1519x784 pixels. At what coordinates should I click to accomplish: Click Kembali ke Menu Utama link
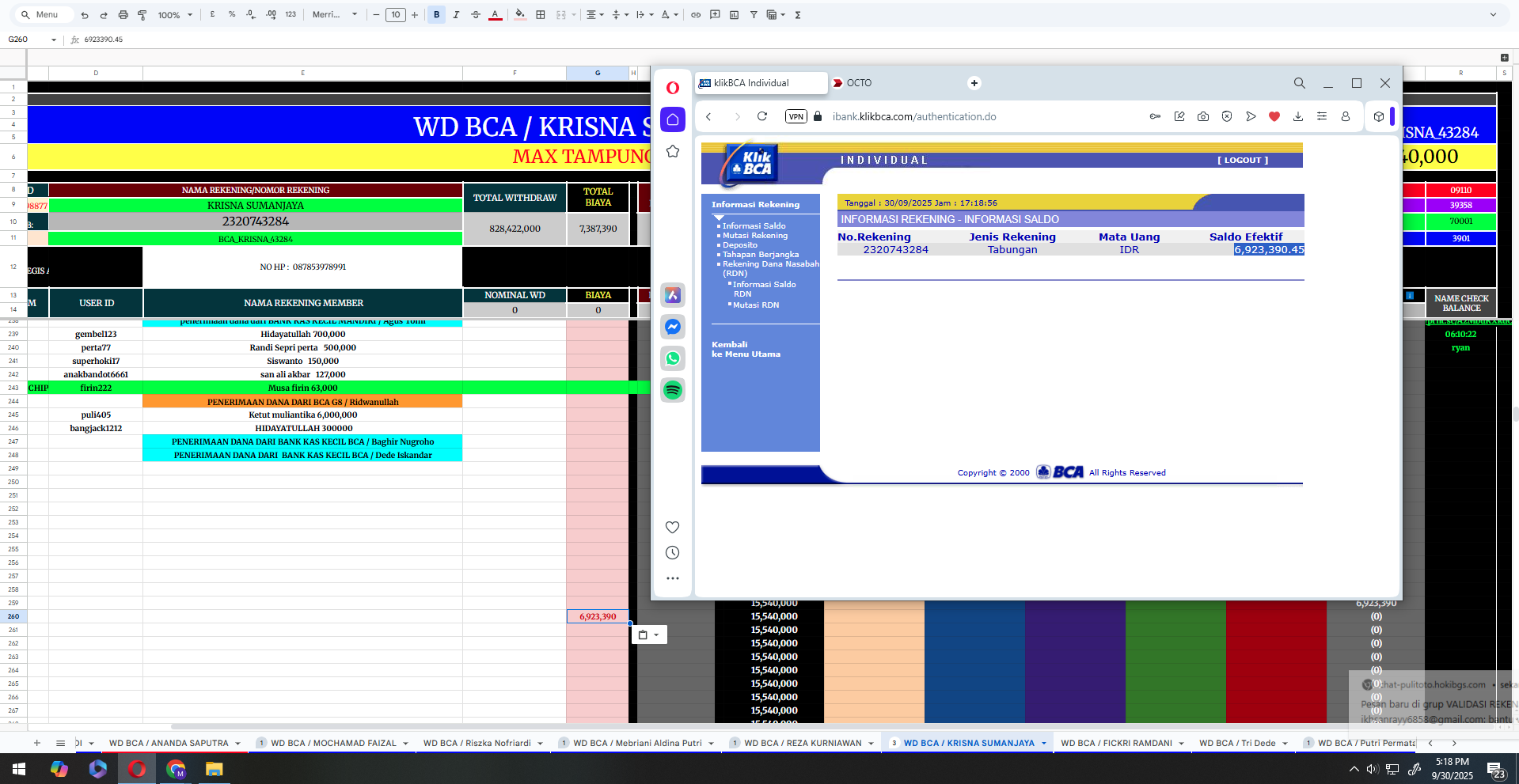pos(746,350)
